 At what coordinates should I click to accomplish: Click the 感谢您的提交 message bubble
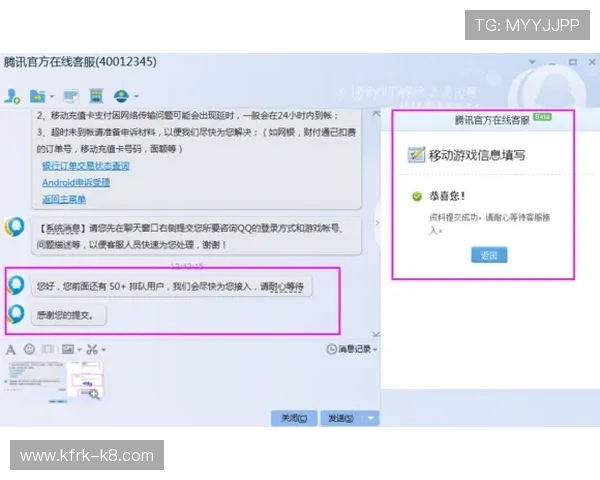pyautogui.click(x=68, y=315)
